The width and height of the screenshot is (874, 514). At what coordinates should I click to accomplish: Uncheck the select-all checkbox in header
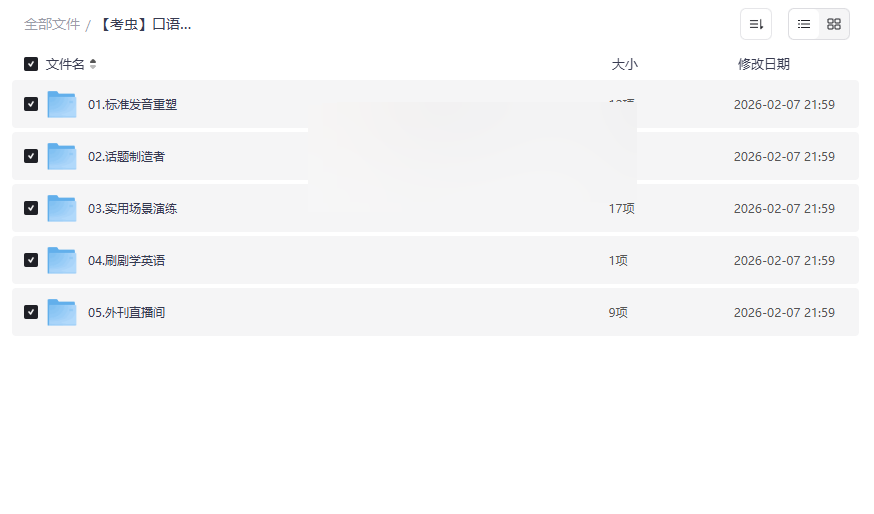coord(31,64)
